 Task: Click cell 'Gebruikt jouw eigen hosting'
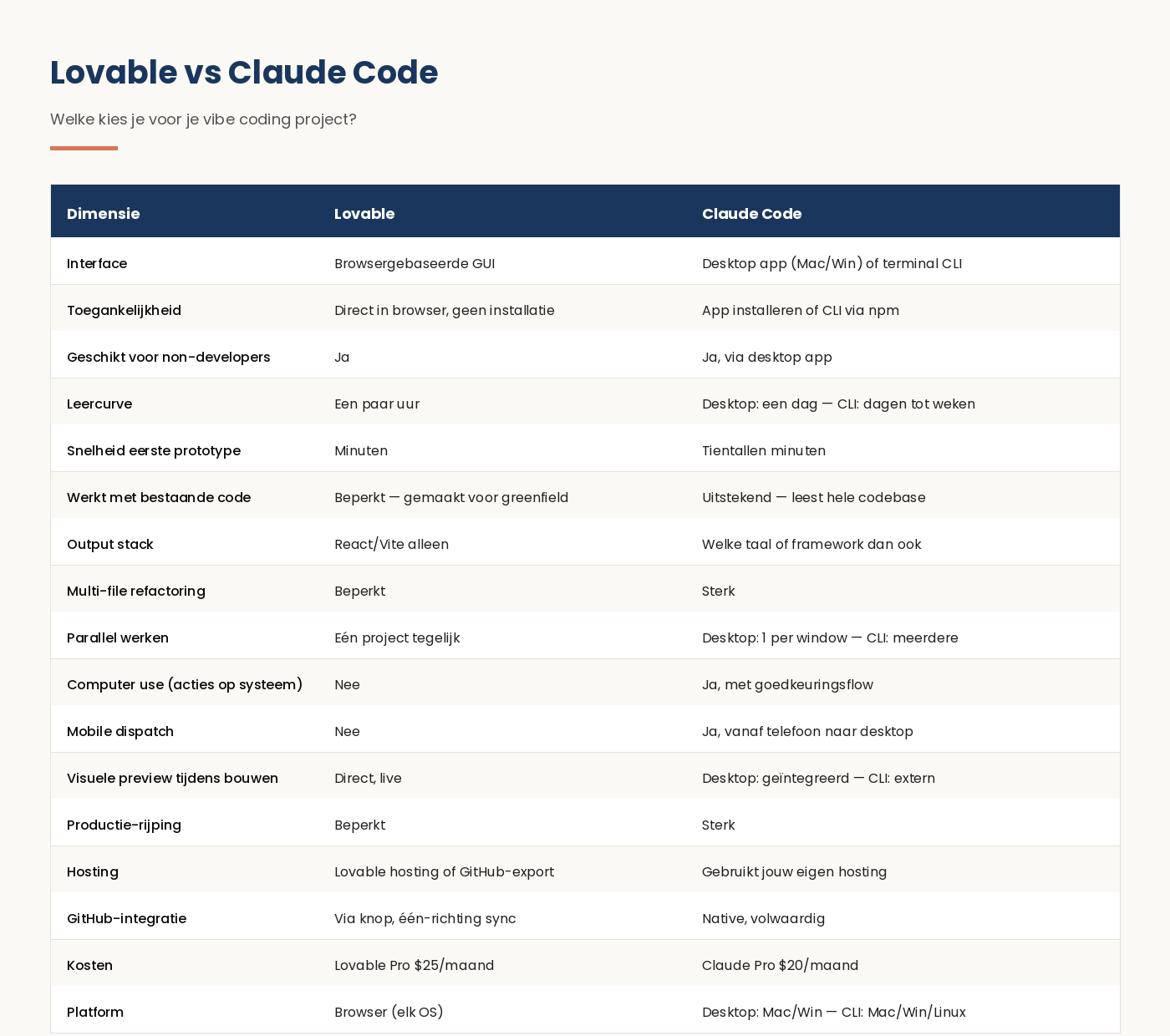point(794,872)
